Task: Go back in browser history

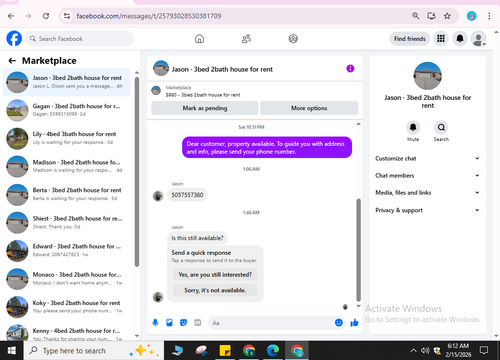Action: [x=11, y=16]
